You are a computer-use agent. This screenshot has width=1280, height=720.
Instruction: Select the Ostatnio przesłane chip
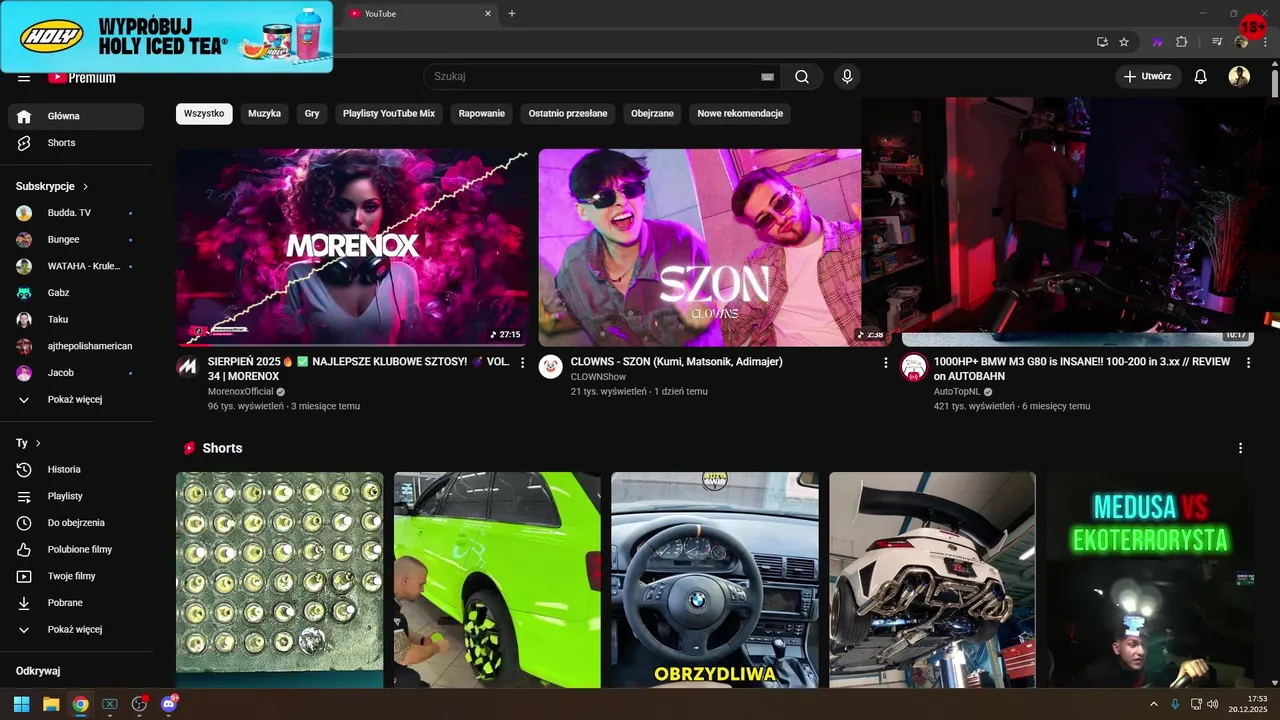point(568,114)
